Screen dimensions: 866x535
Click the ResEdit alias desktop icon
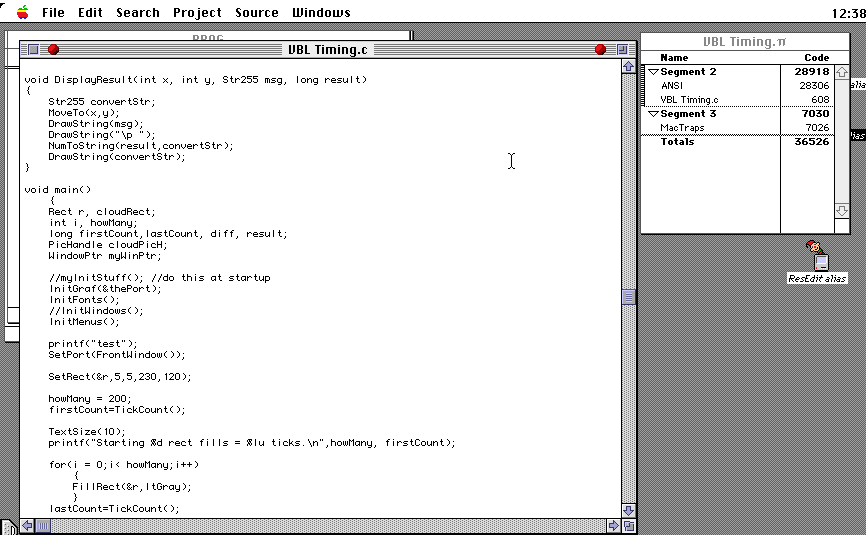click(x=817, y=262)
